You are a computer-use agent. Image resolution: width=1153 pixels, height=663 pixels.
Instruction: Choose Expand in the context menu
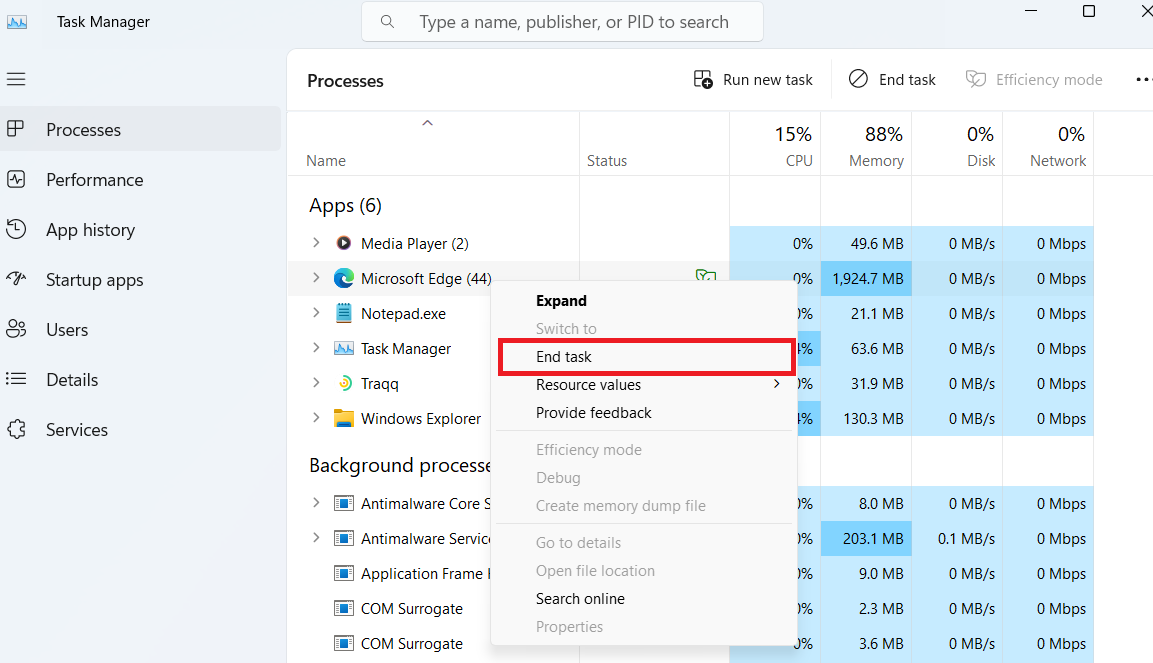click(561, 301)
